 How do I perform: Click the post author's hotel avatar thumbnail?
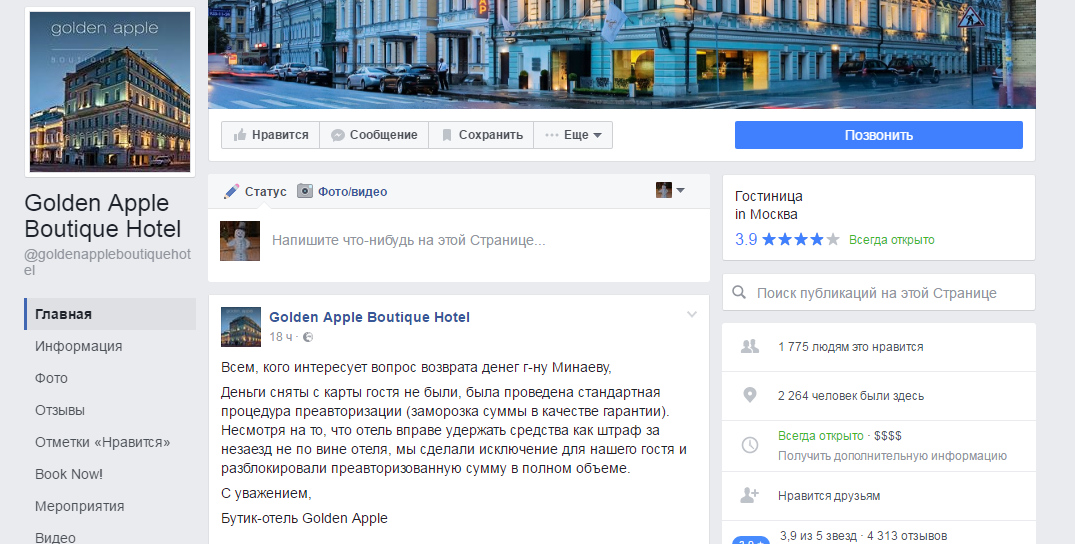tap(241, 327)
